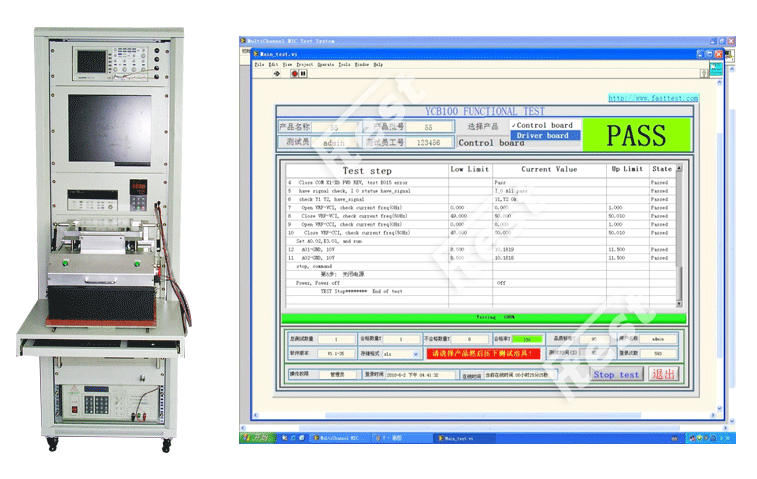Click the red Abort Execution icon
Screen dimensions: 757x479
point(293,73)
